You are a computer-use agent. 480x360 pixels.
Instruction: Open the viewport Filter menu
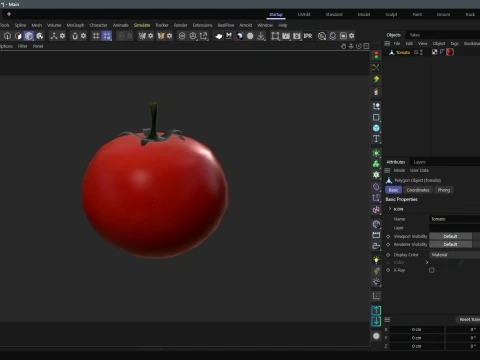[22, 46]
